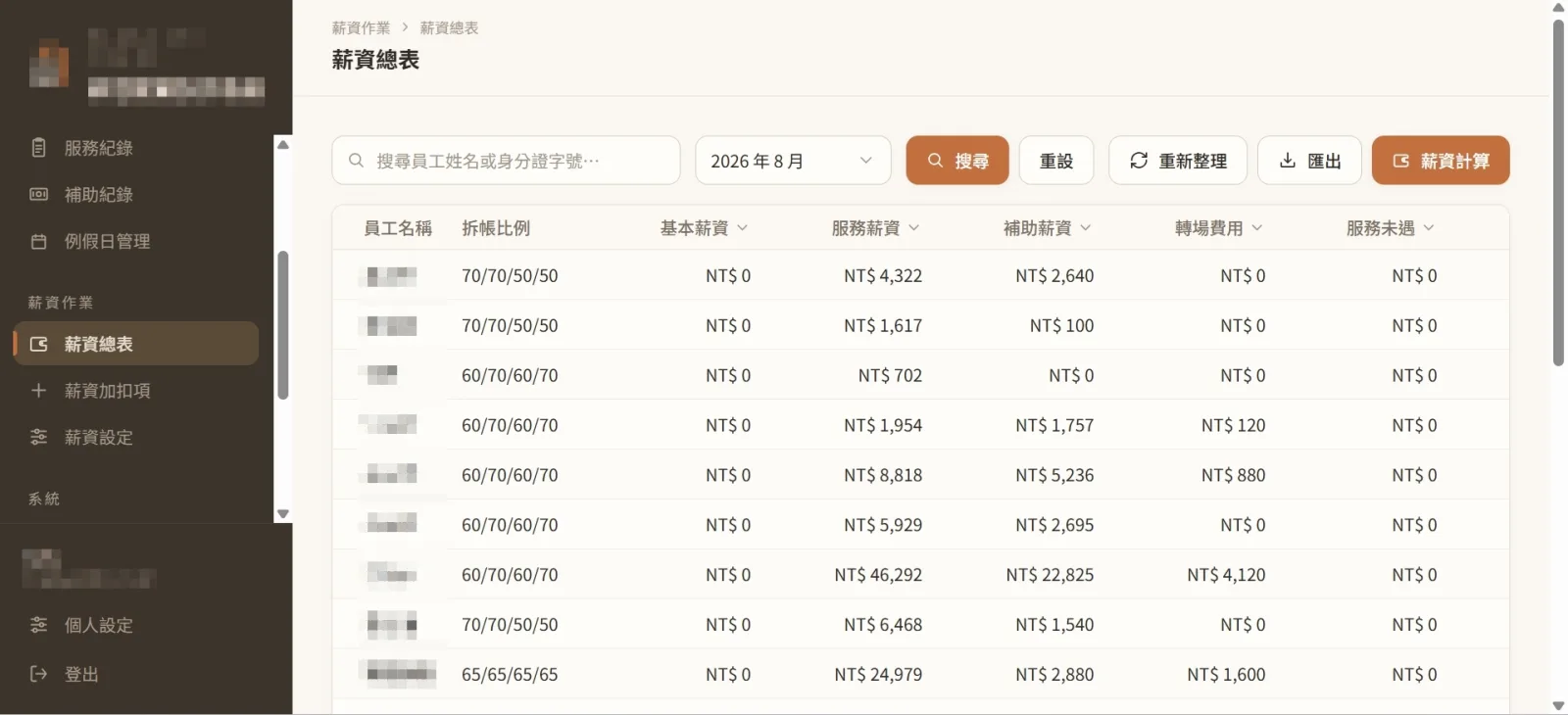Click the 員工名稱 column header

point(398,228)
